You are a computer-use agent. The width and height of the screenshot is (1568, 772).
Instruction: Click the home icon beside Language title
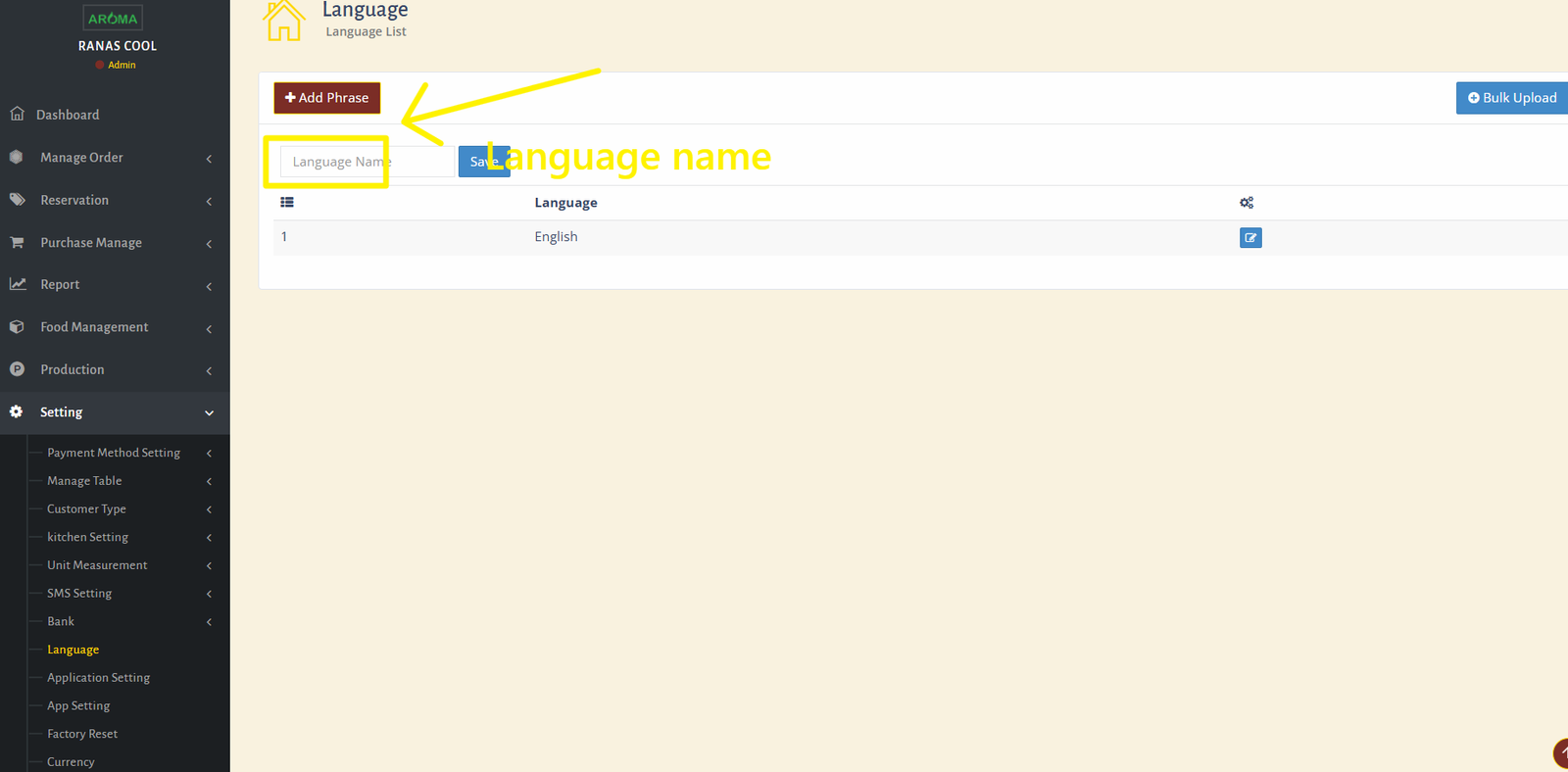point(284,21)
